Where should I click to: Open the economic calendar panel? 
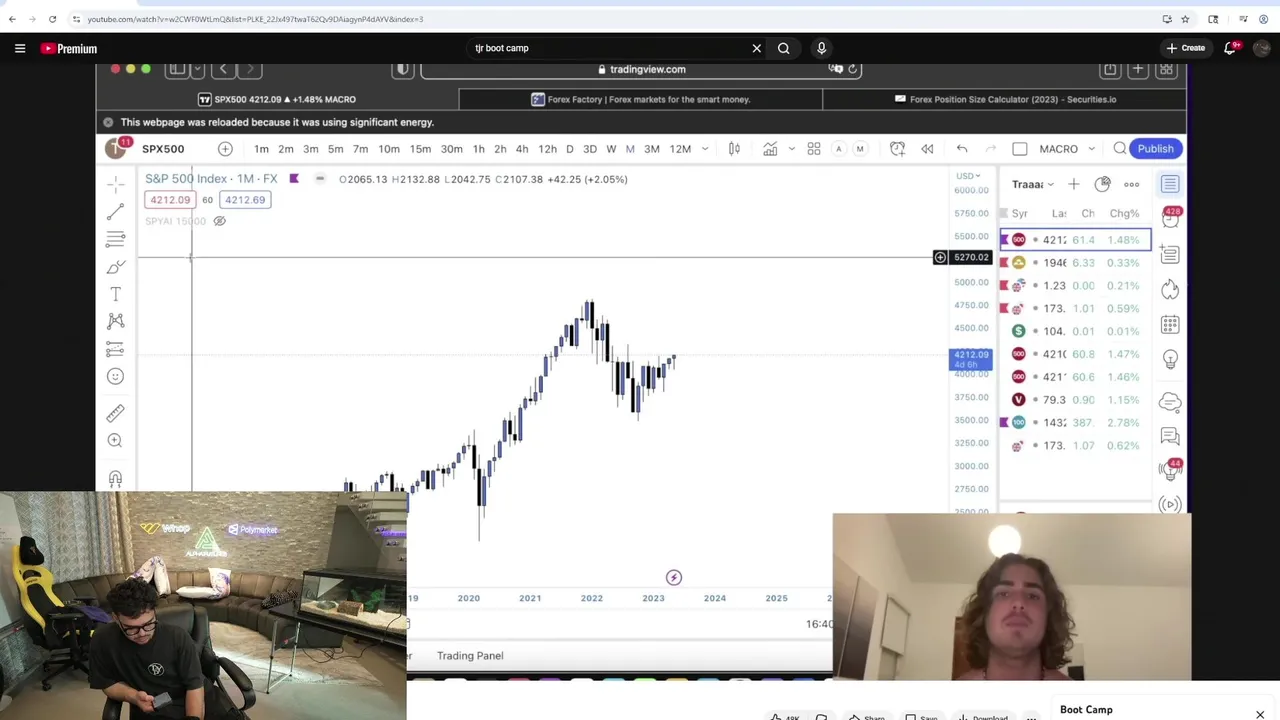(1170, 325)
